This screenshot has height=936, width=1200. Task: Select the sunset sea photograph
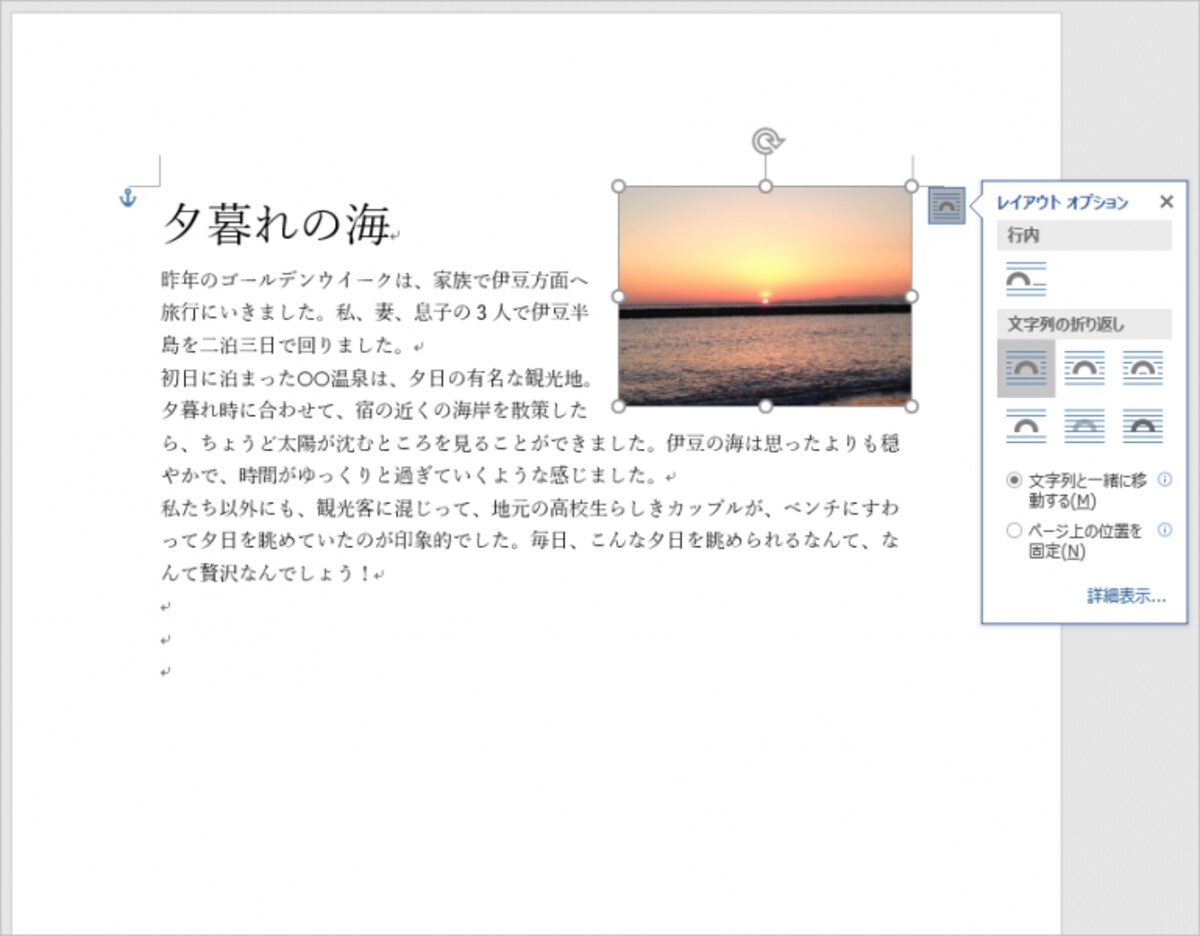coord(765,296)
